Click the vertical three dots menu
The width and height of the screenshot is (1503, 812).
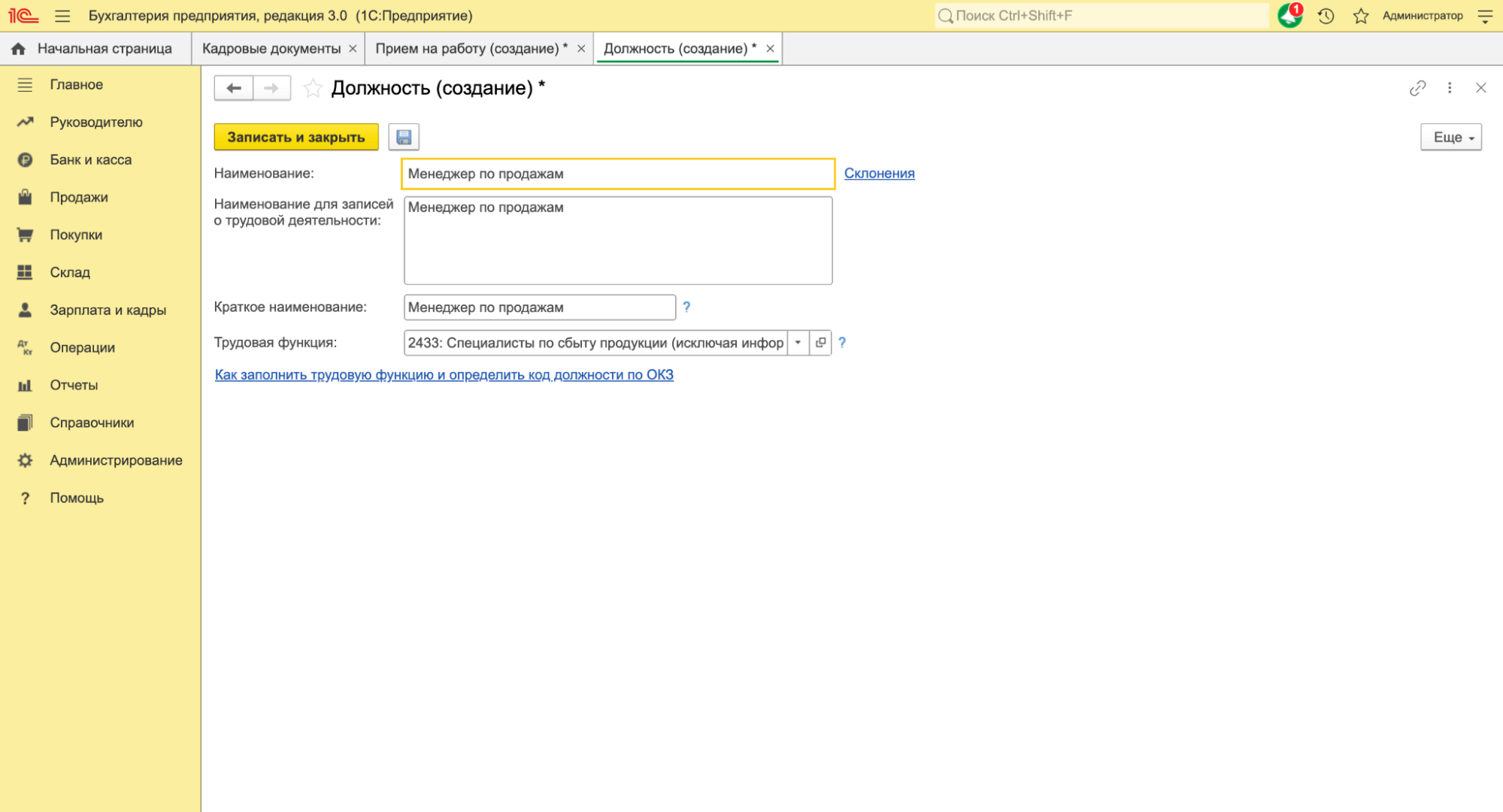point(1450,88)
